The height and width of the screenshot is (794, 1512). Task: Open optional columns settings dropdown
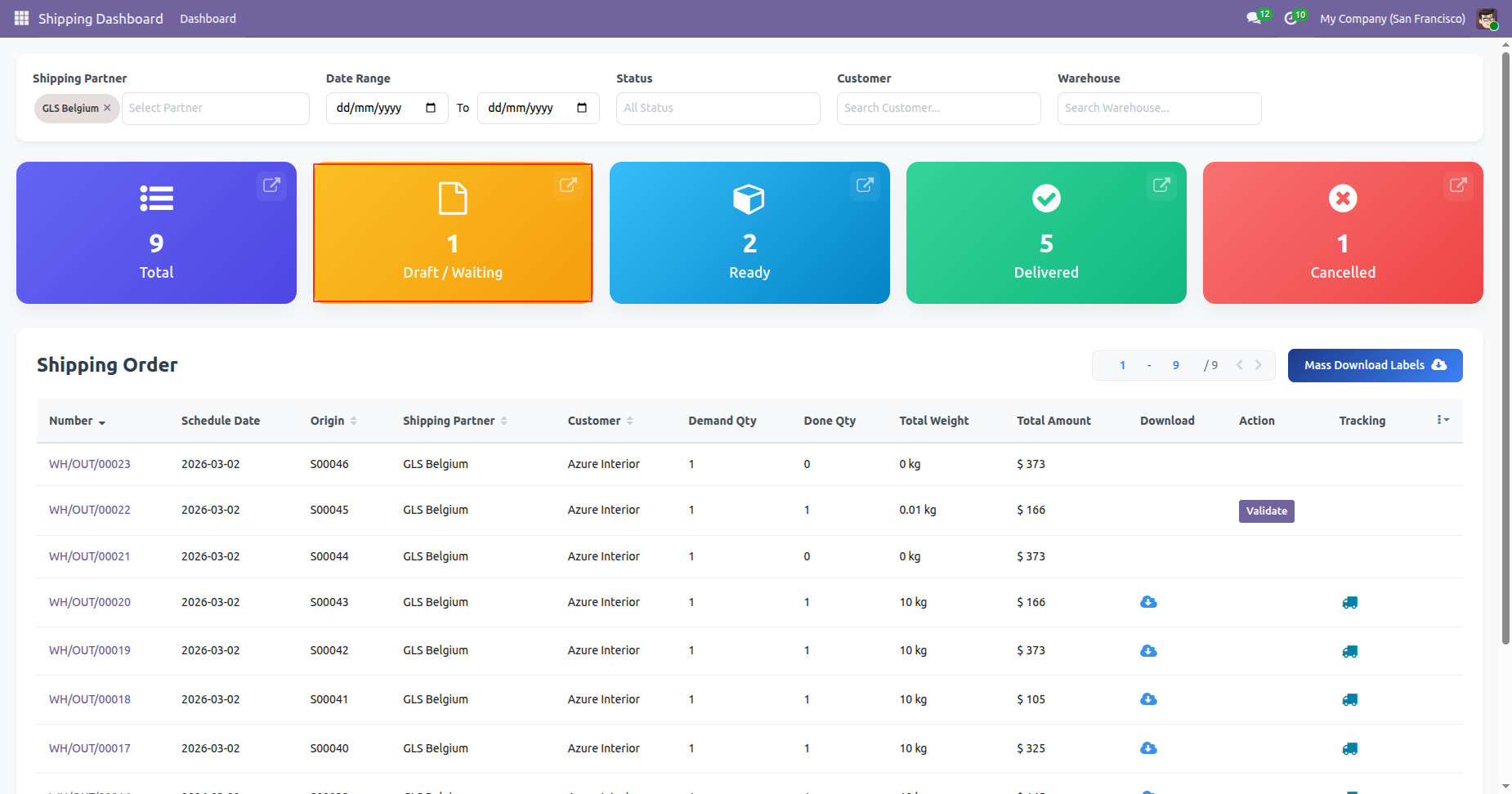[1443, 420]
